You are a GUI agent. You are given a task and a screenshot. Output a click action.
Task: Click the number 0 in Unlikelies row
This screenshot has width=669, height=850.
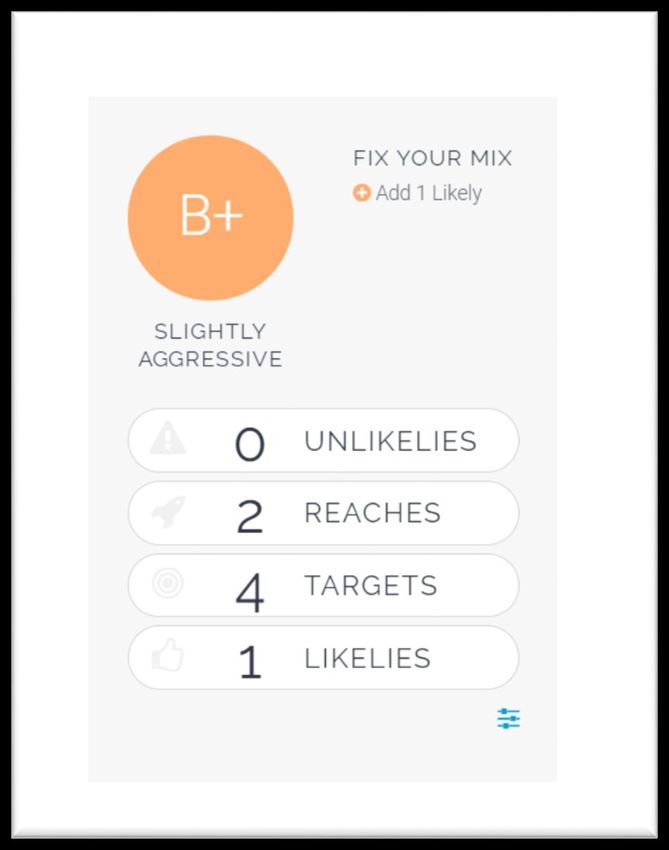tap(250, 444)
